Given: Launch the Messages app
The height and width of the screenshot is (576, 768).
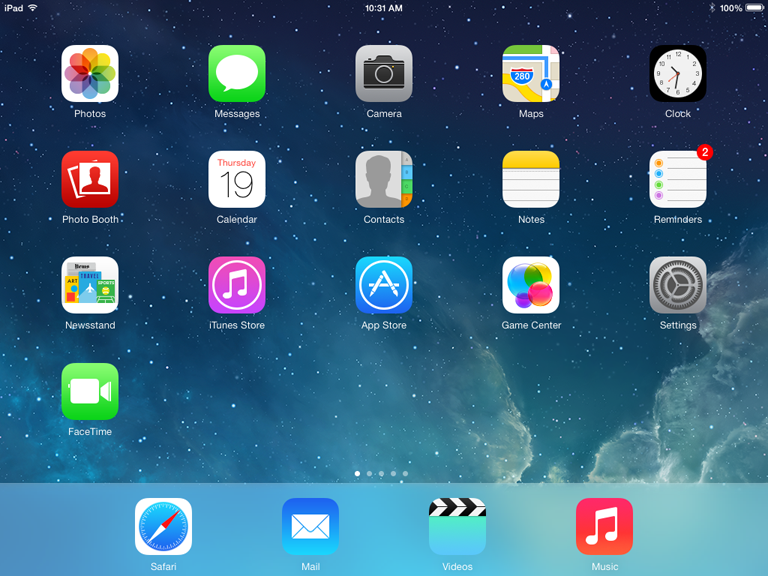Looking at the screenshot, I should (x=237, y=73).
